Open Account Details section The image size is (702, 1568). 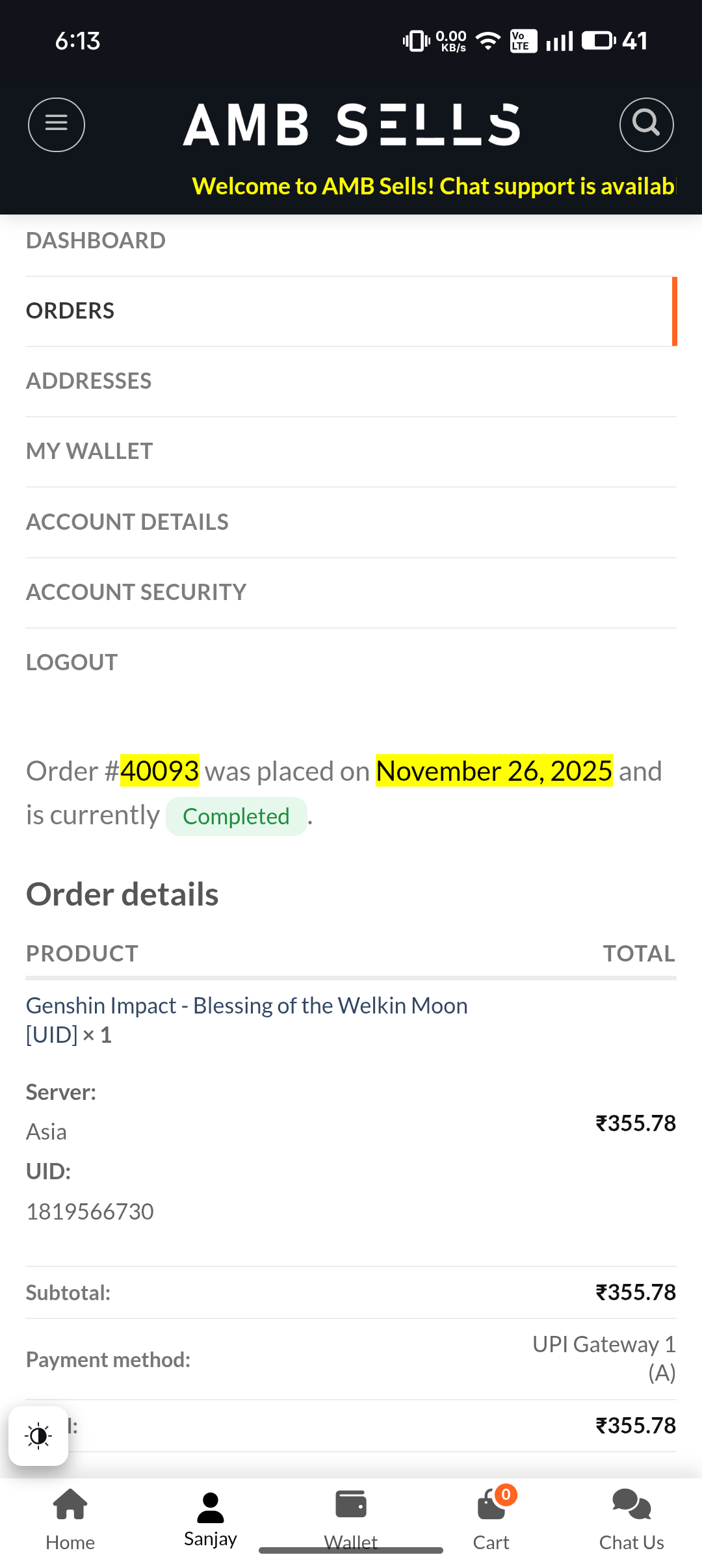pyautogui.click(x=127, y=522)
